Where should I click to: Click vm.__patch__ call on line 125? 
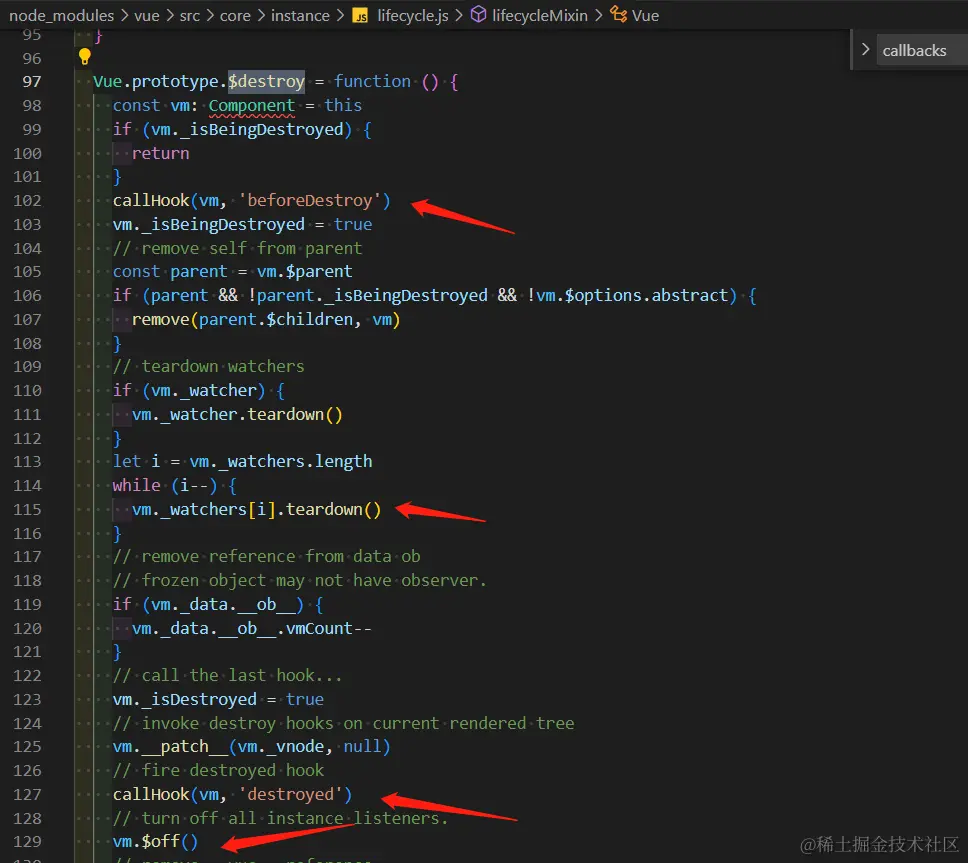pos(251,747)
